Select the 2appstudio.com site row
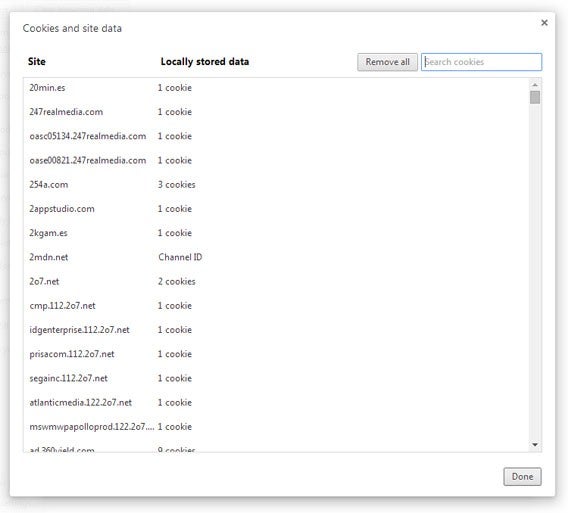The width and height of the screenshot is (568, 513). 276,209
